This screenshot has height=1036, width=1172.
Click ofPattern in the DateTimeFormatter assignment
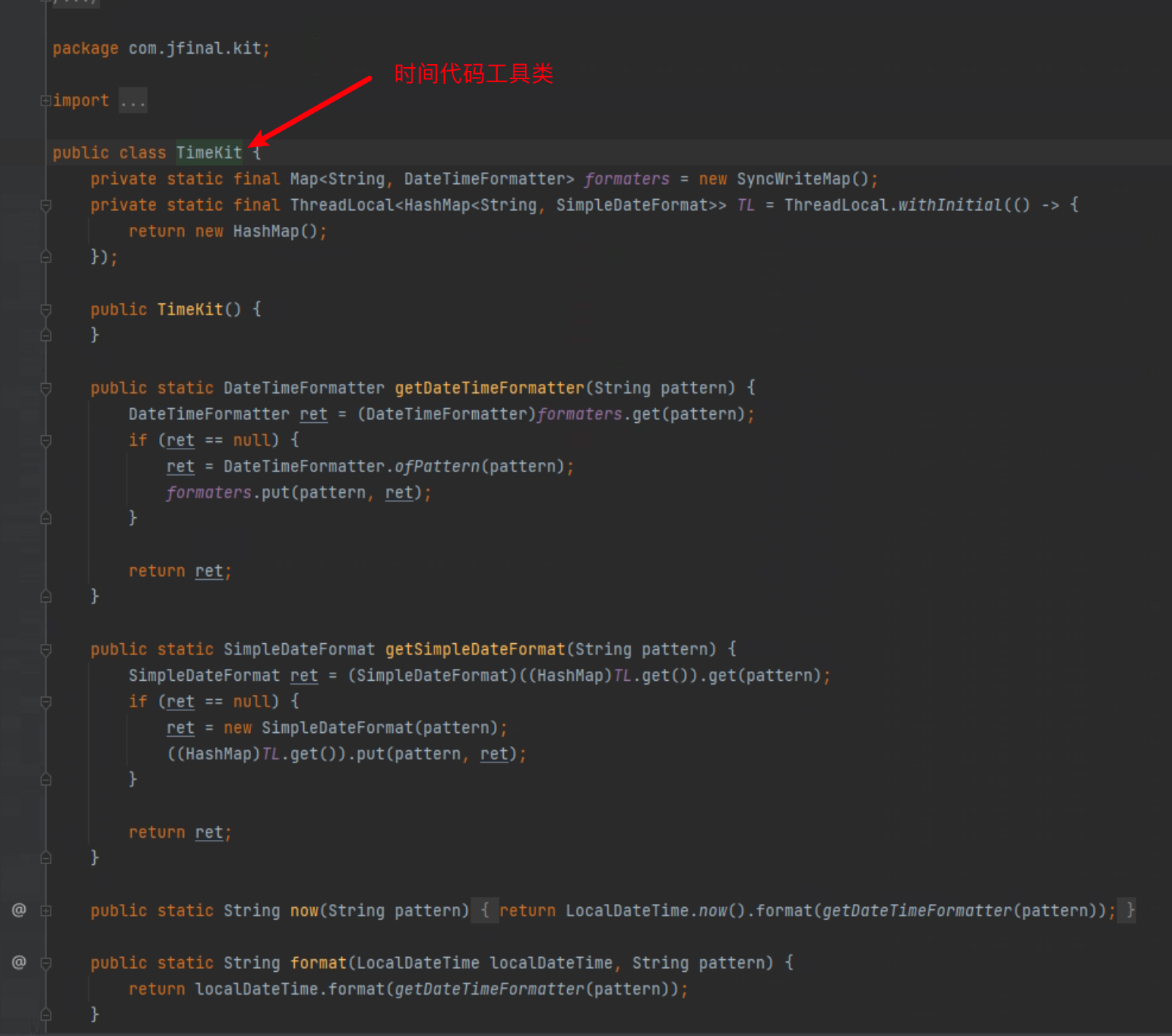point(437,467)
